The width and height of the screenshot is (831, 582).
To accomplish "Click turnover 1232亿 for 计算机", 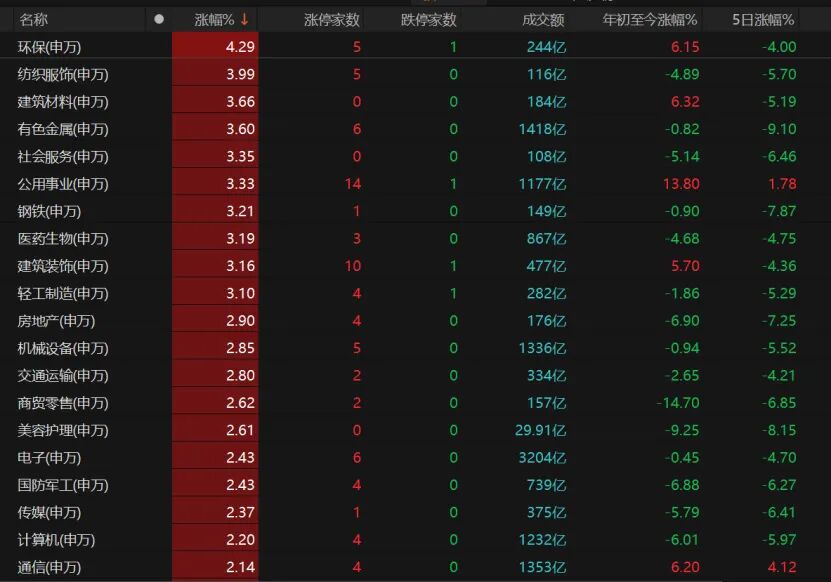I will coord(542,540).
